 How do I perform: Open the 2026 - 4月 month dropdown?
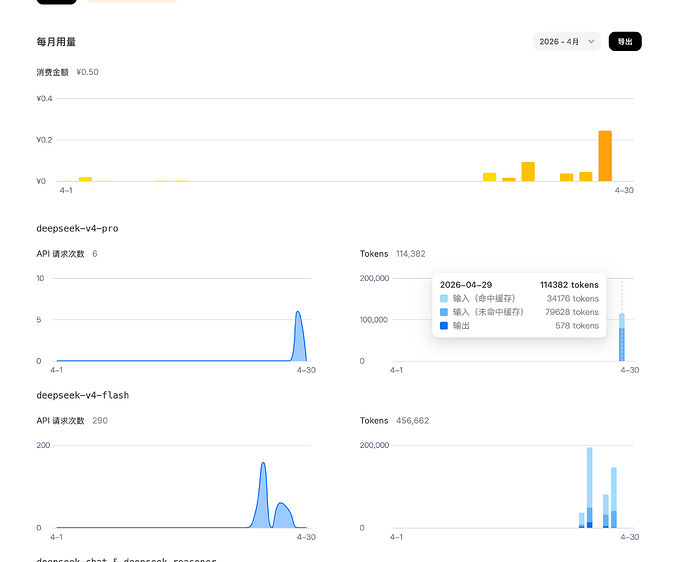click(566, 42)
